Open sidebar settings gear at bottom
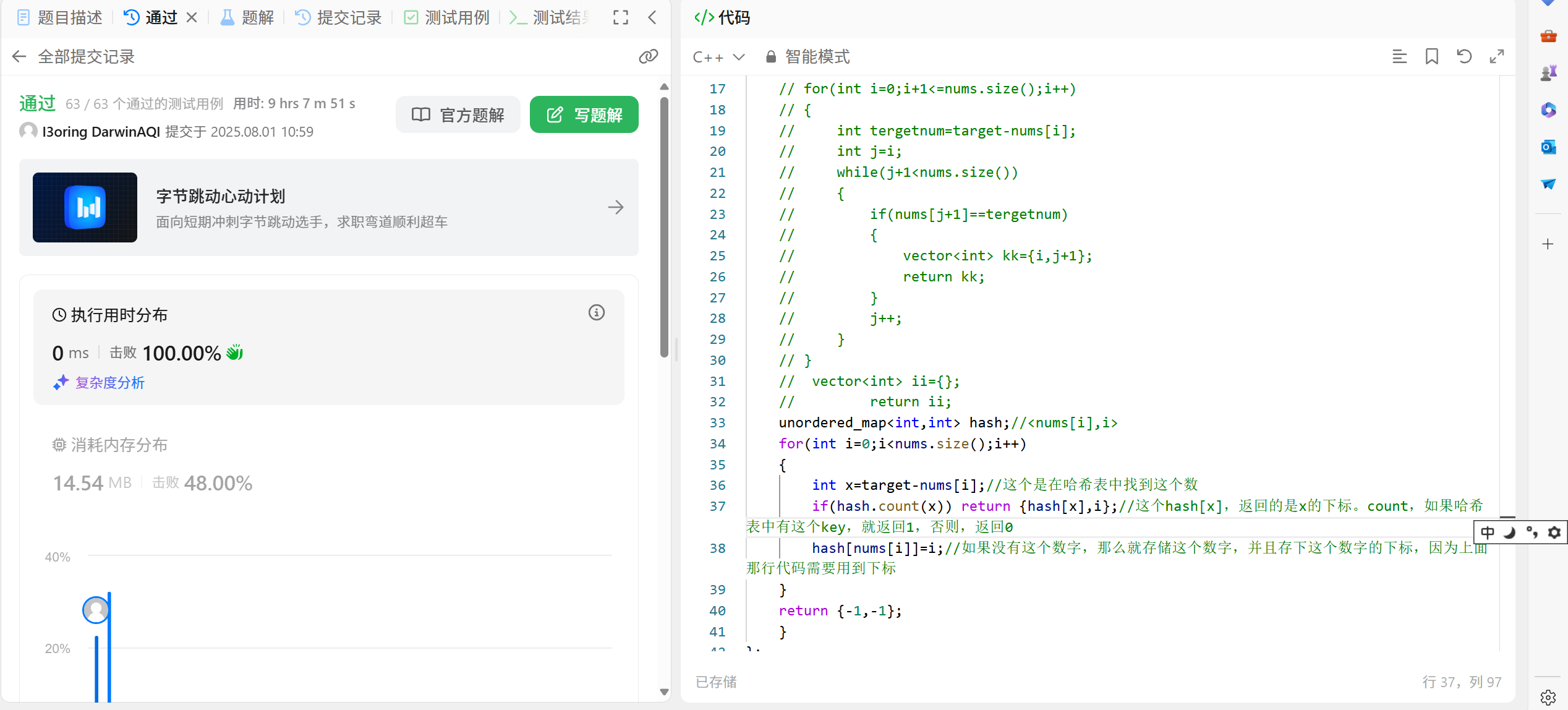 coord(1548,698)
